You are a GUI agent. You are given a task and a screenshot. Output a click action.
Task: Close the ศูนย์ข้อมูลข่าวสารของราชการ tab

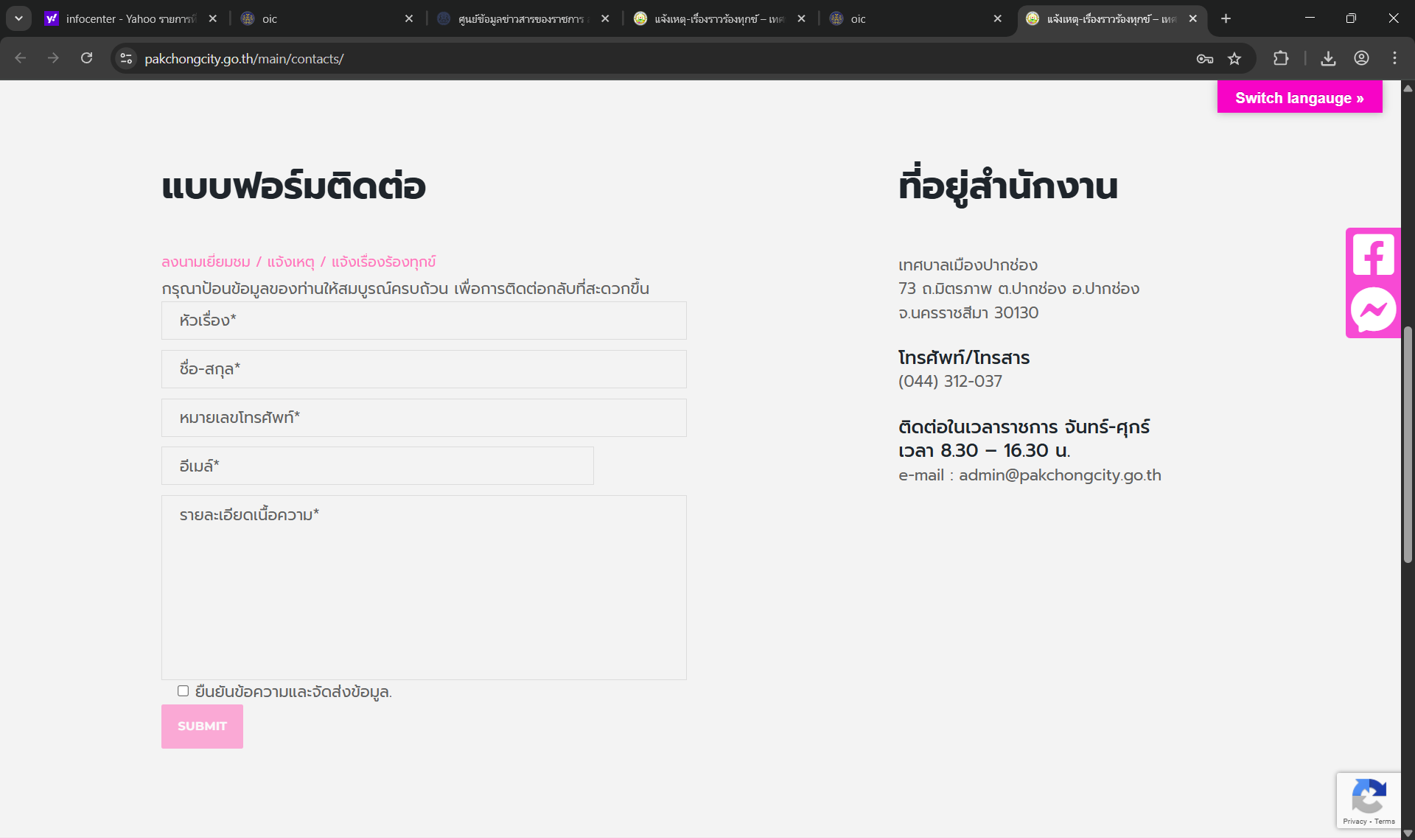pyautogui.click(x=605, y=18)
